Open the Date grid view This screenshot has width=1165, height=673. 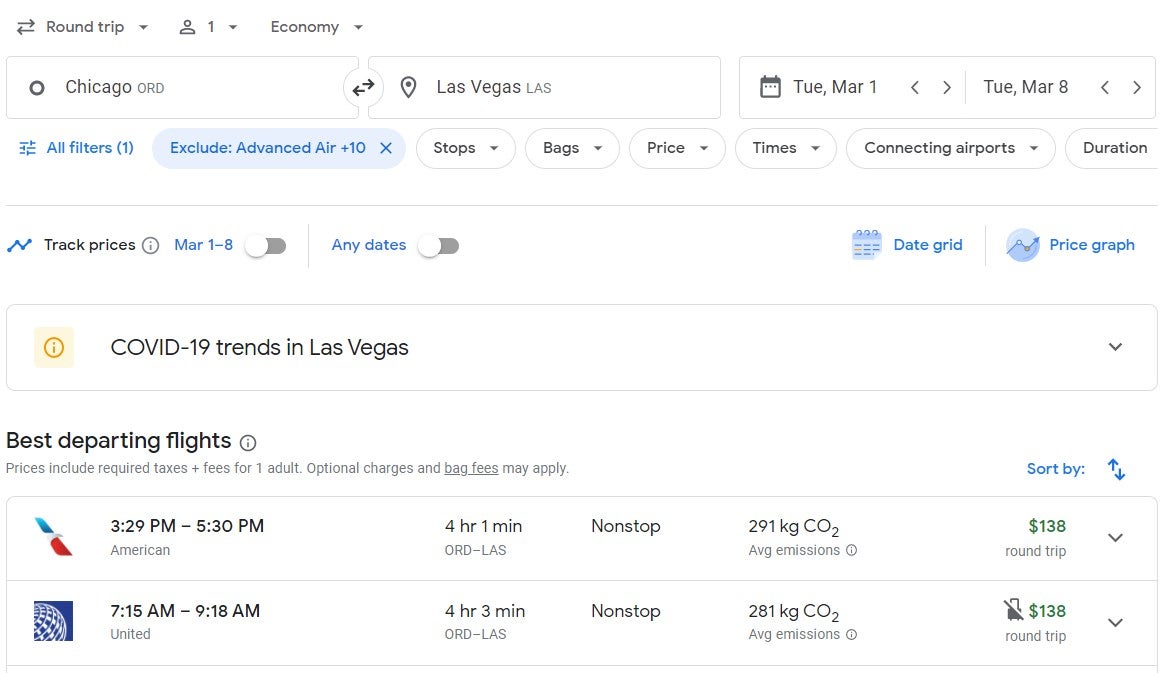[906, 245]
